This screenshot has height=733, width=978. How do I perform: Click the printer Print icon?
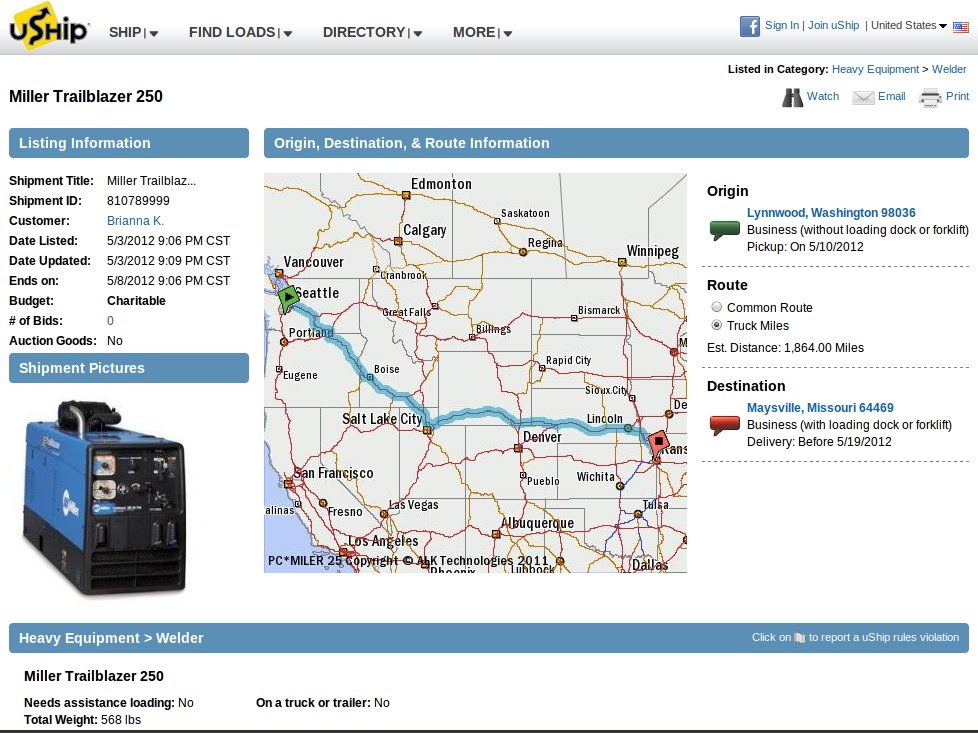[x=930, y=97]
